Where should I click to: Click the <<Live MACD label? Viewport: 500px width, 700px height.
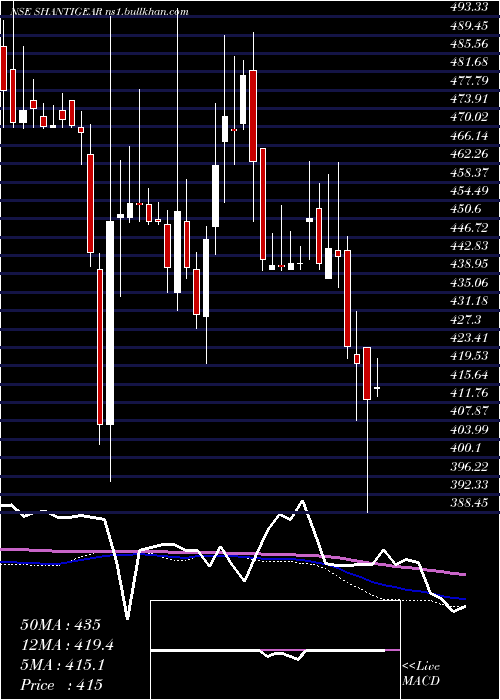pos(421,674)
